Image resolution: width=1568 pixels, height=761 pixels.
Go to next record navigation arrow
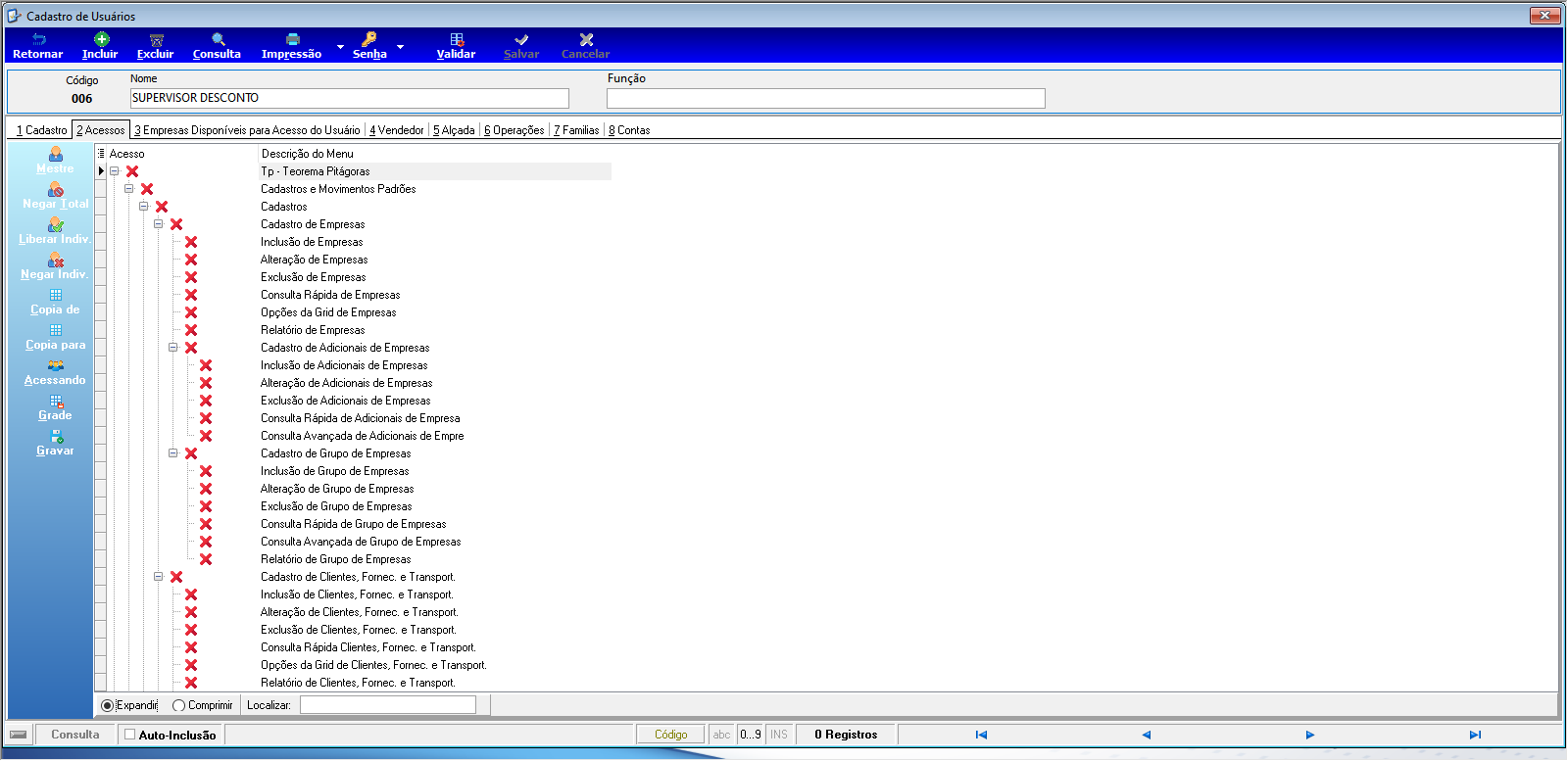pos(1310,735)
